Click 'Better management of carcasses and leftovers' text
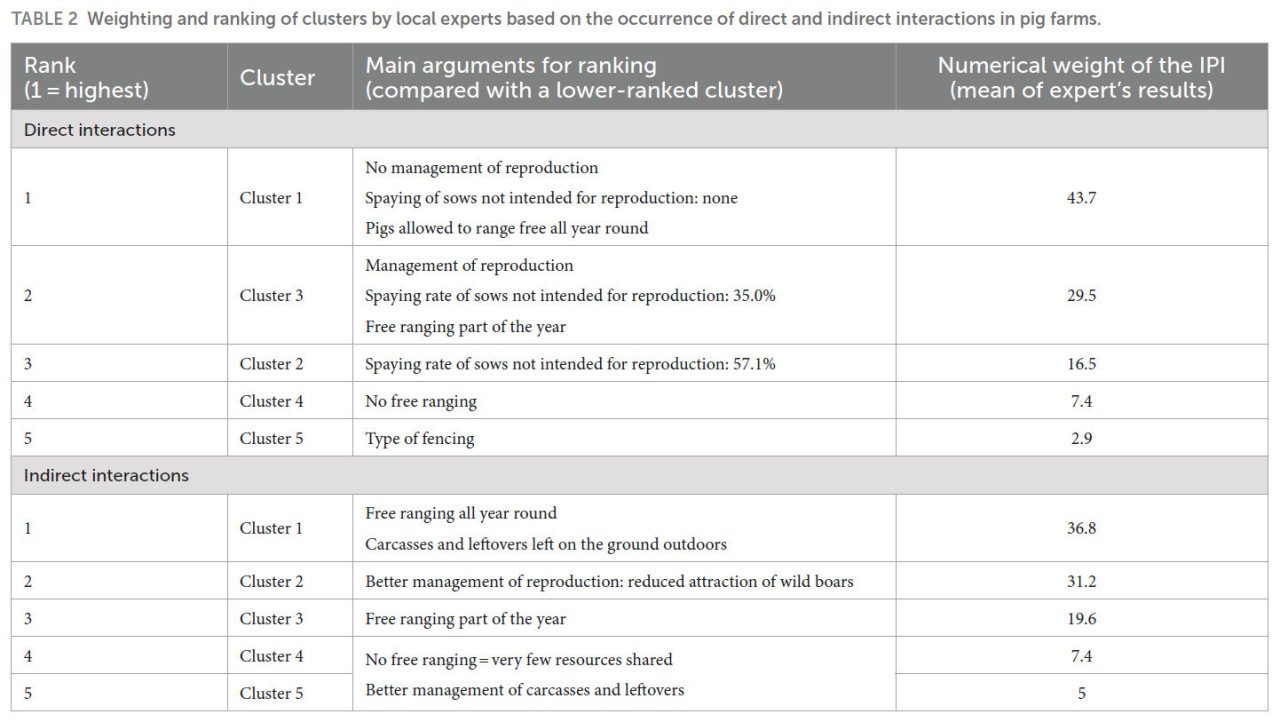Image resolution: width=1280 pixels, height=722 pixels. [x=525, y=689]
